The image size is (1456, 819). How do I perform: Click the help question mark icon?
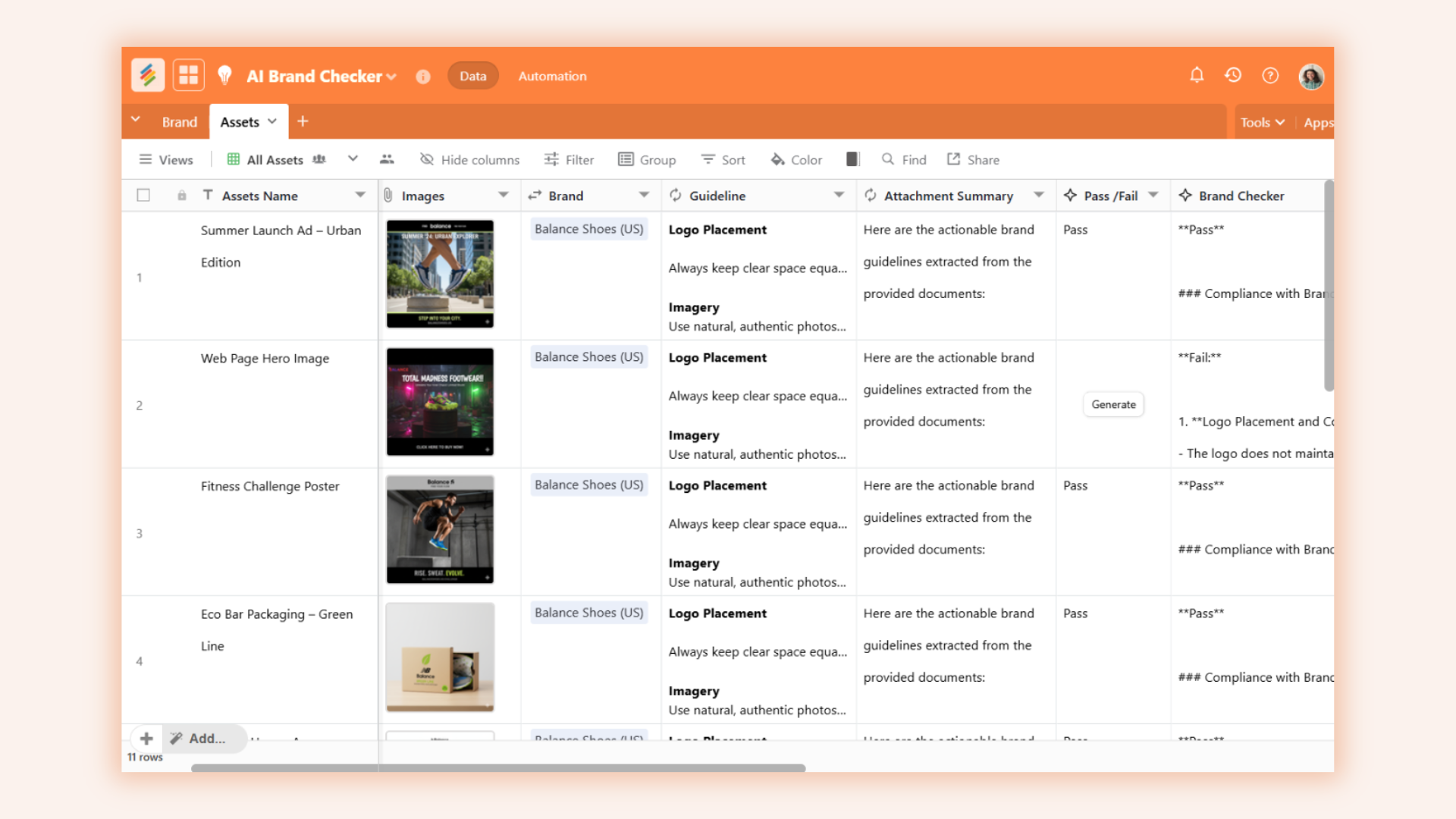(1270, 76)
